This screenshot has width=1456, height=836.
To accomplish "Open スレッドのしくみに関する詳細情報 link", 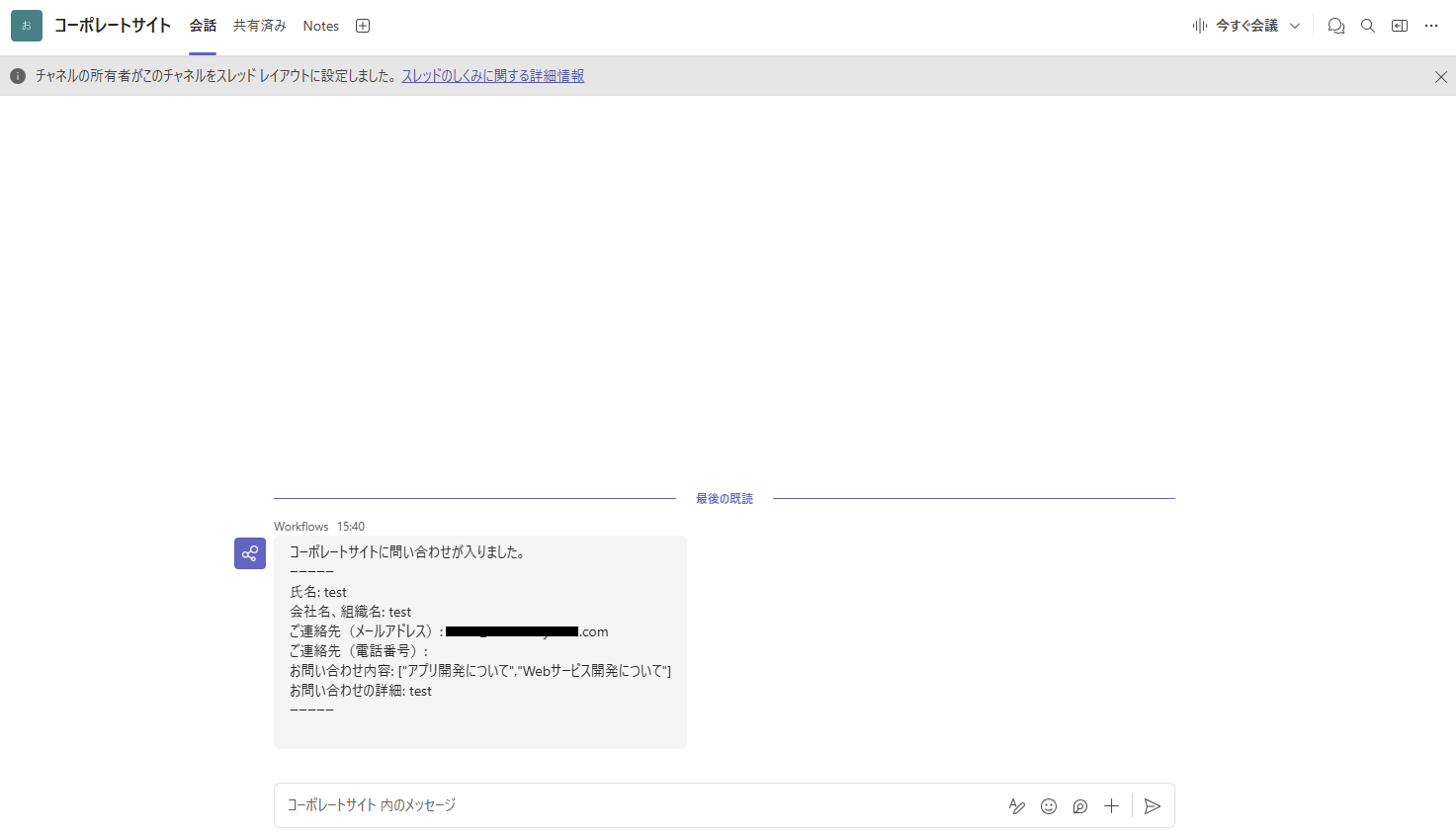I will [x=492, y=75].
